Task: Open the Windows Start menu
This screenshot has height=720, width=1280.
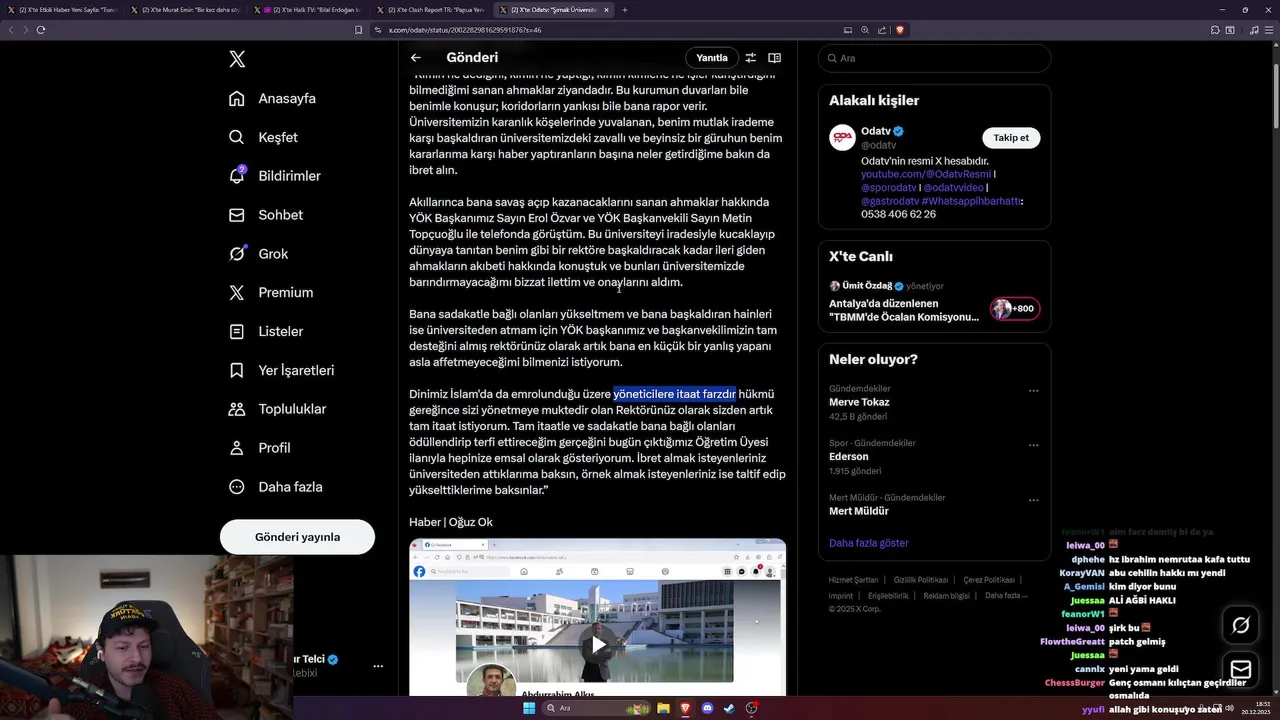Action: click(x=529, y=708)
